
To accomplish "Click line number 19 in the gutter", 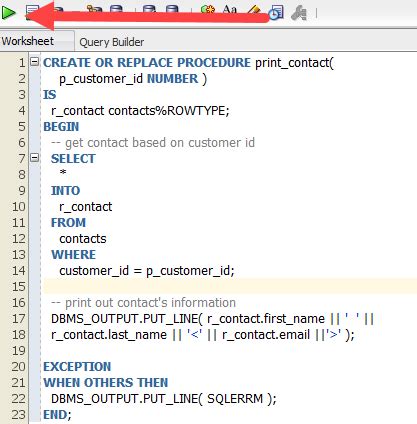I will pyautogui.click(x=19, y=351).
